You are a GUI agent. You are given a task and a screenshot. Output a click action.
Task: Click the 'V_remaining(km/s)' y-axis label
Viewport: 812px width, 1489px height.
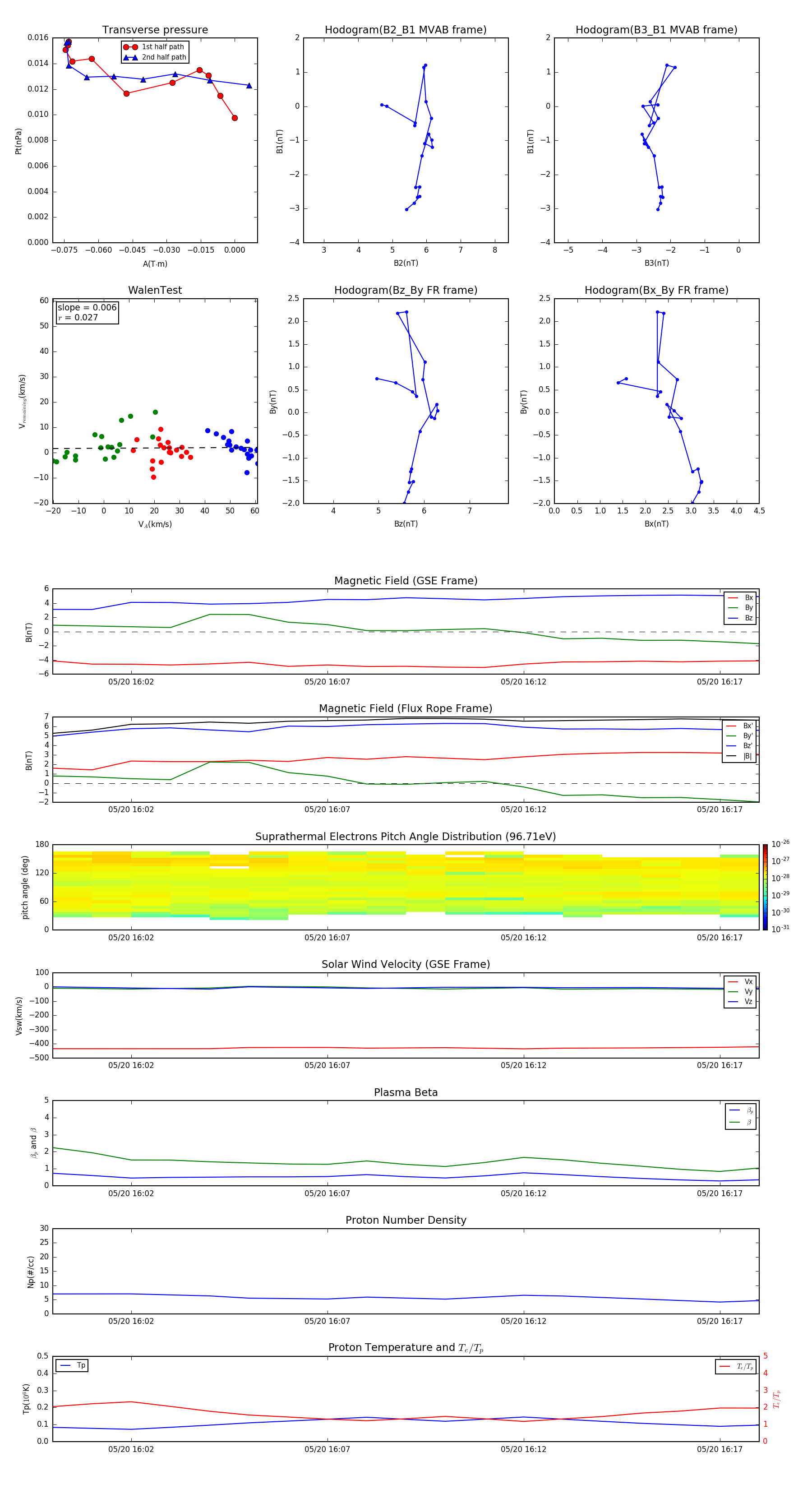(x=22, y=401)
